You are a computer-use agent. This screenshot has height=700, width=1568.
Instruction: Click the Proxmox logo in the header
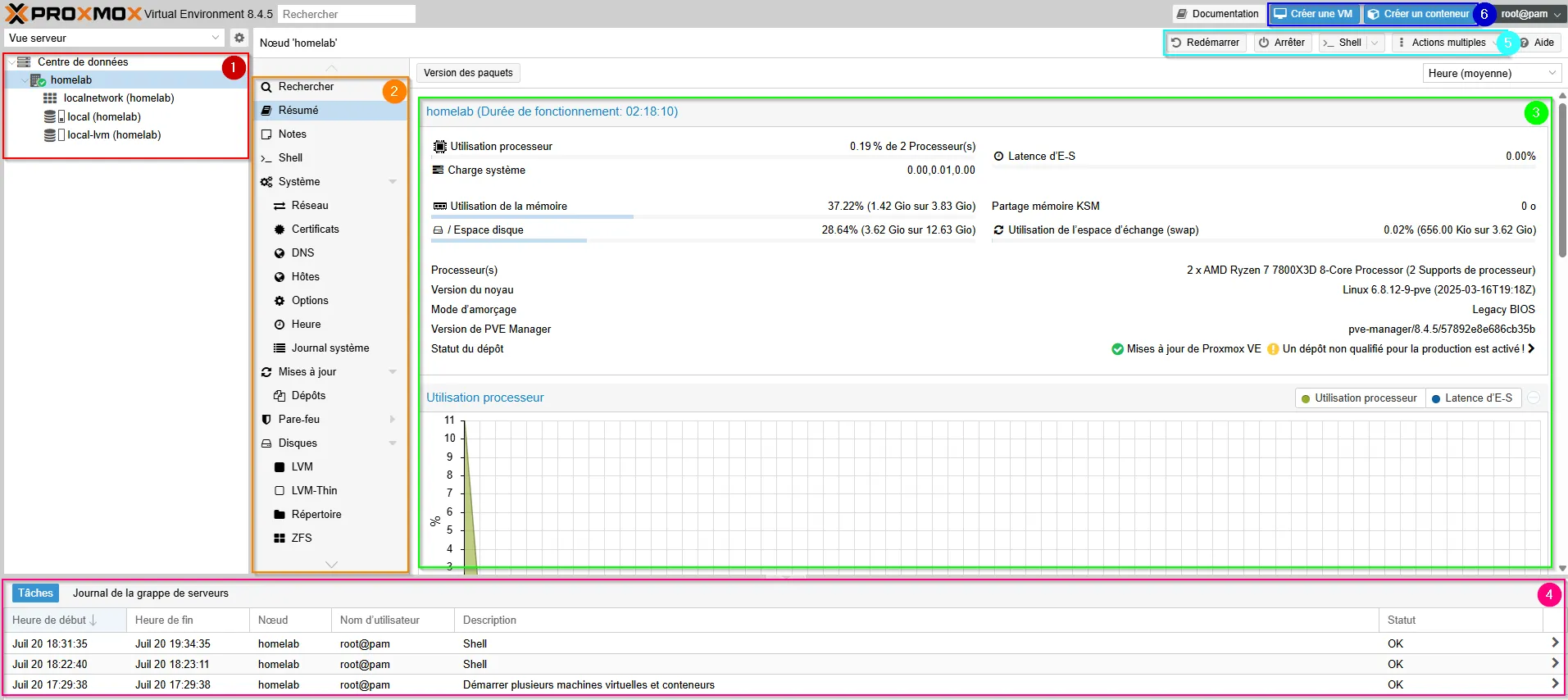pos(72,14)
